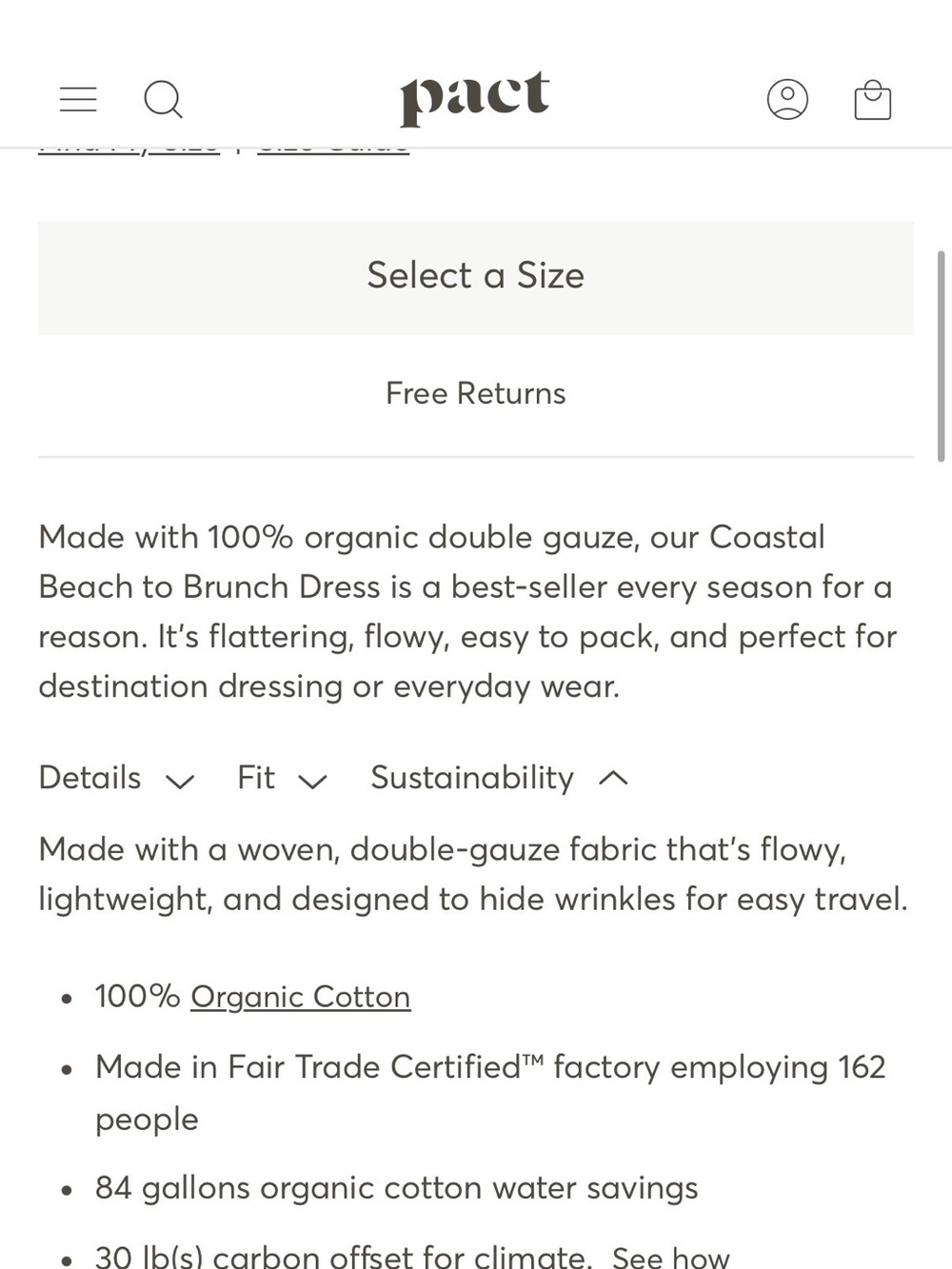
Task: Click the Coastal Beach to Brunch Dress description
Action: (467, 611)
